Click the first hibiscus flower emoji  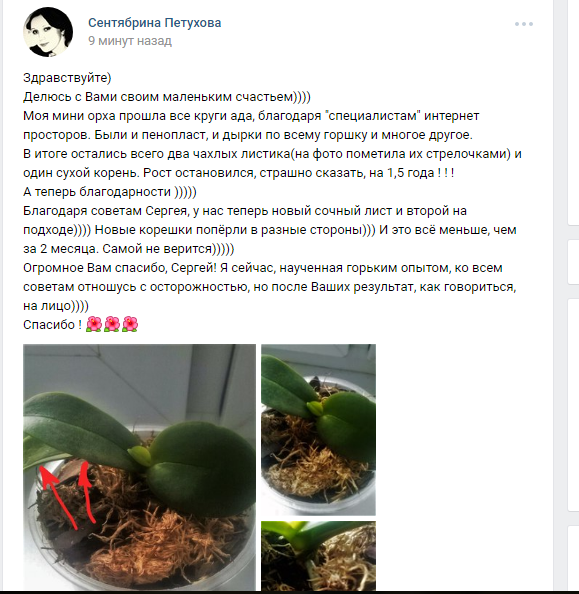94,324
